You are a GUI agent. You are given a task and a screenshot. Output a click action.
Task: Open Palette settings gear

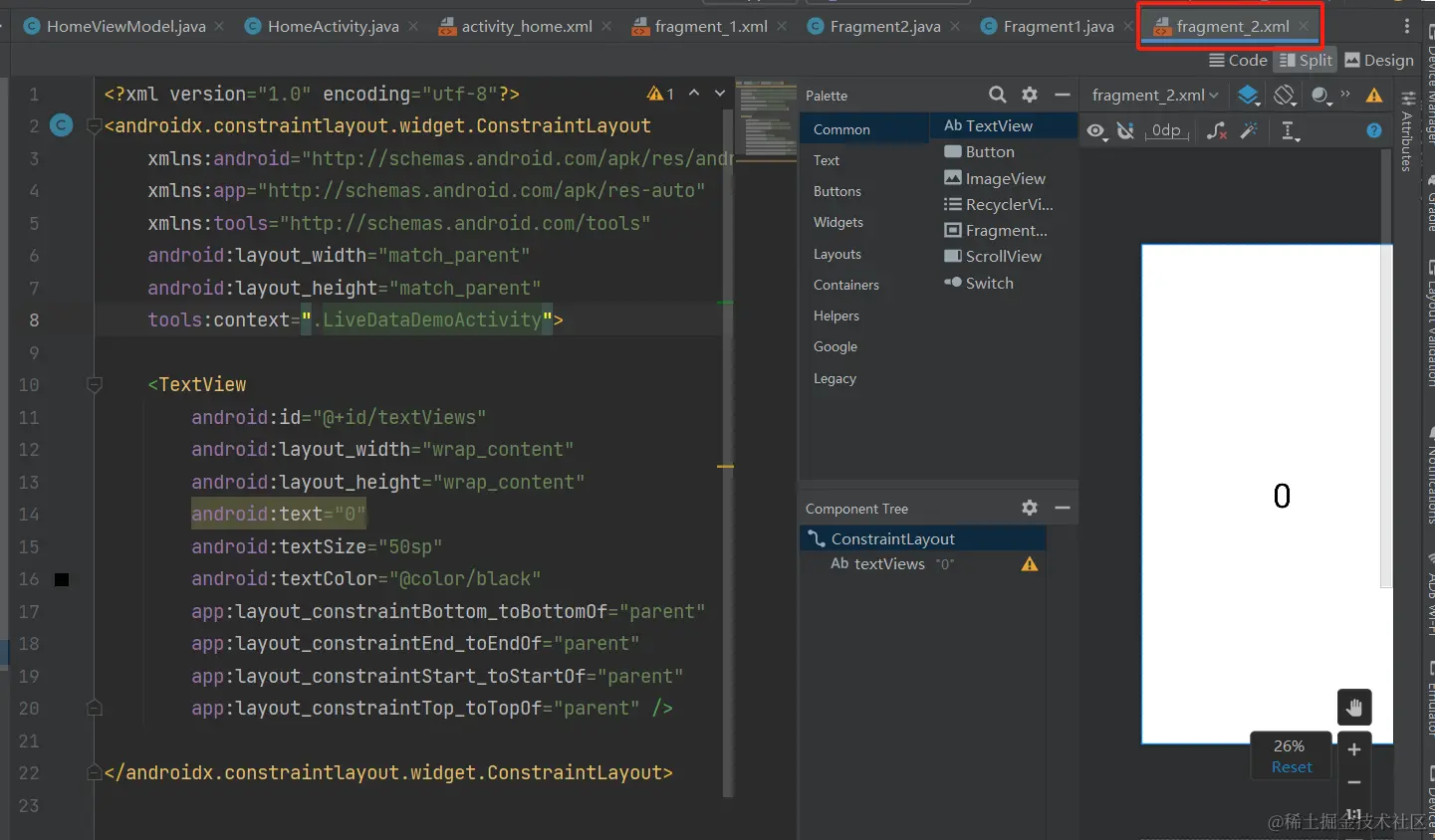click(1030, 95)
